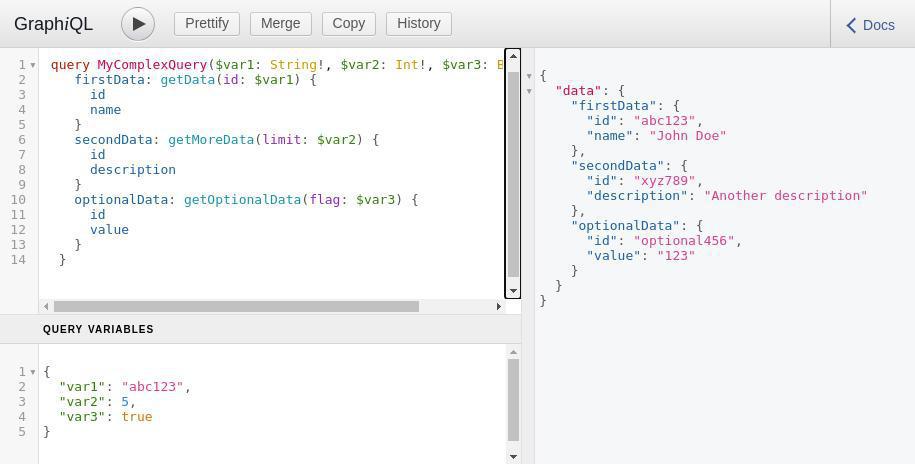Click the "query" keyword on line 1
The image size is (915, 464).
click(x=70, y=65)
